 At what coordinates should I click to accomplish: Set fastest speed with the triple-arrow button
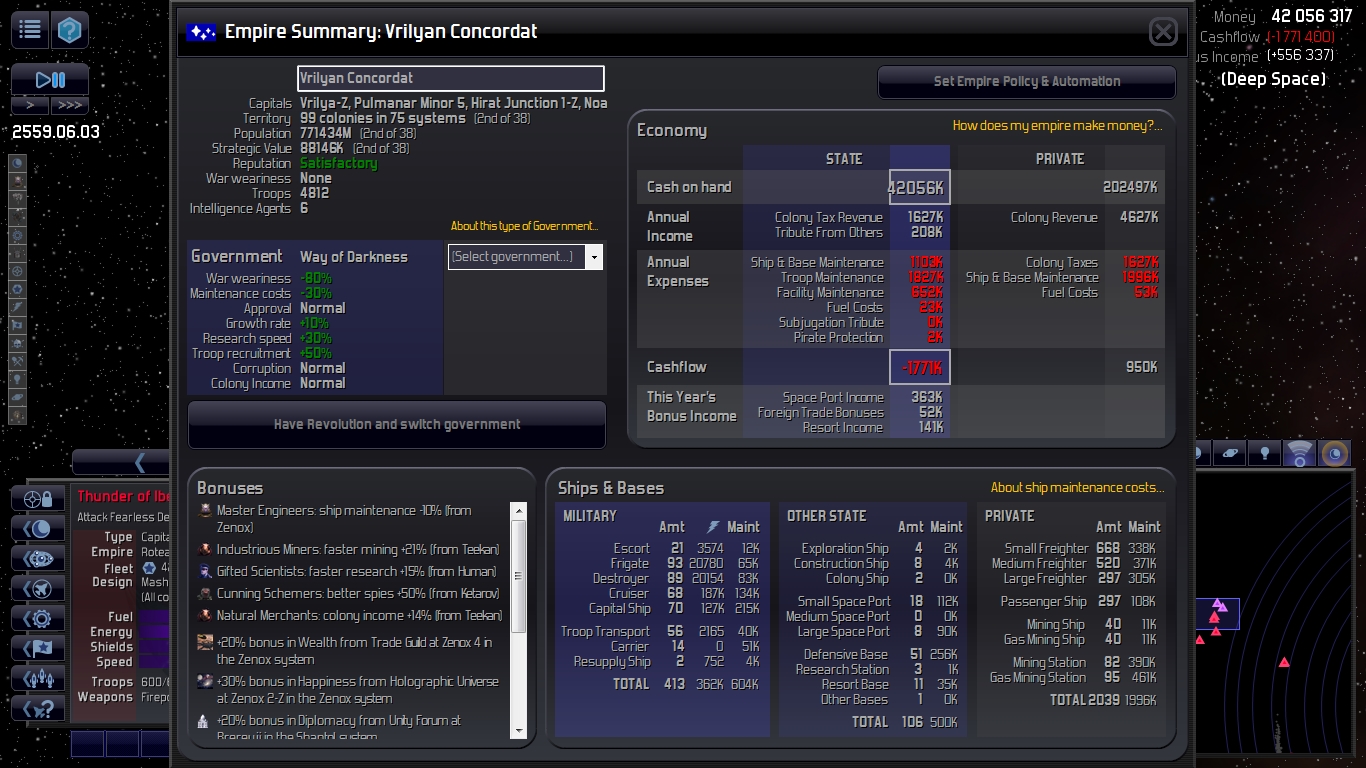(x=70, y=105)
